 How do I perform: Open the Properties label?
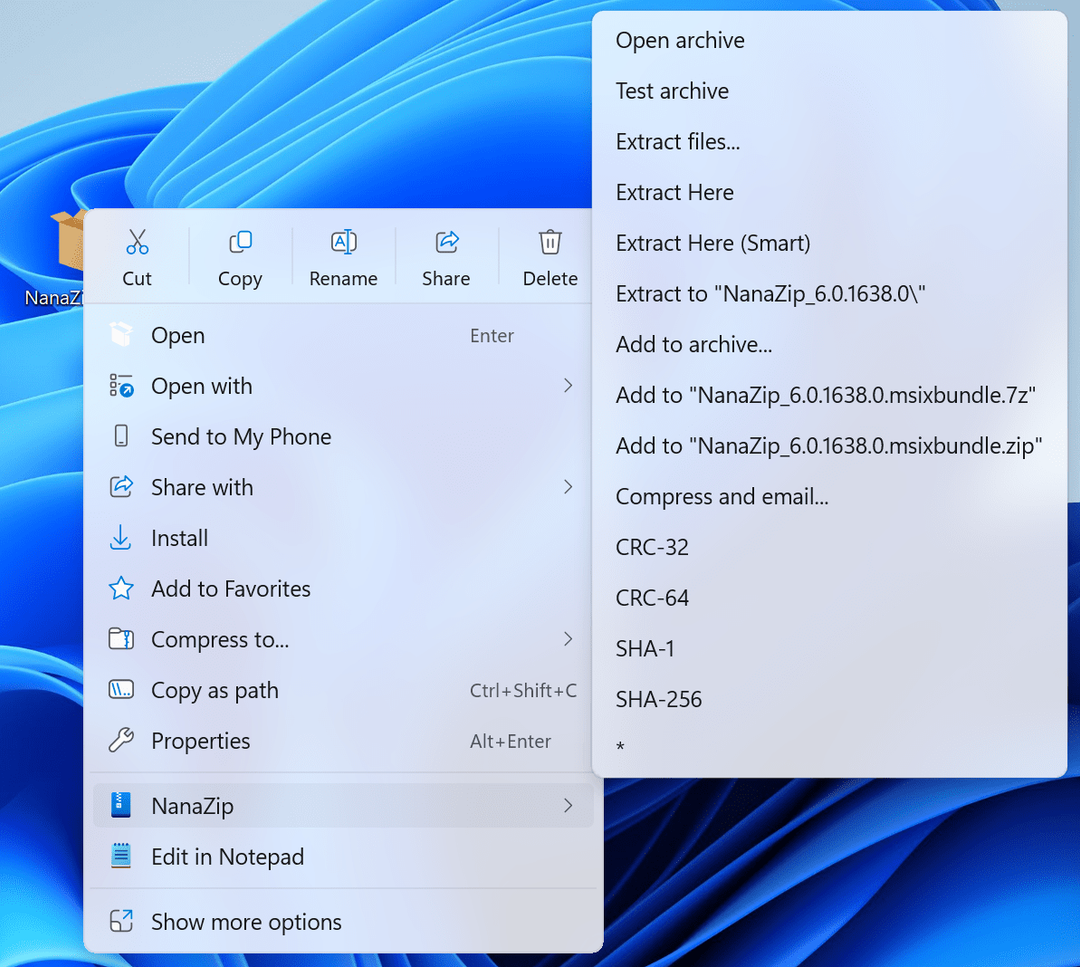[200, 741]
